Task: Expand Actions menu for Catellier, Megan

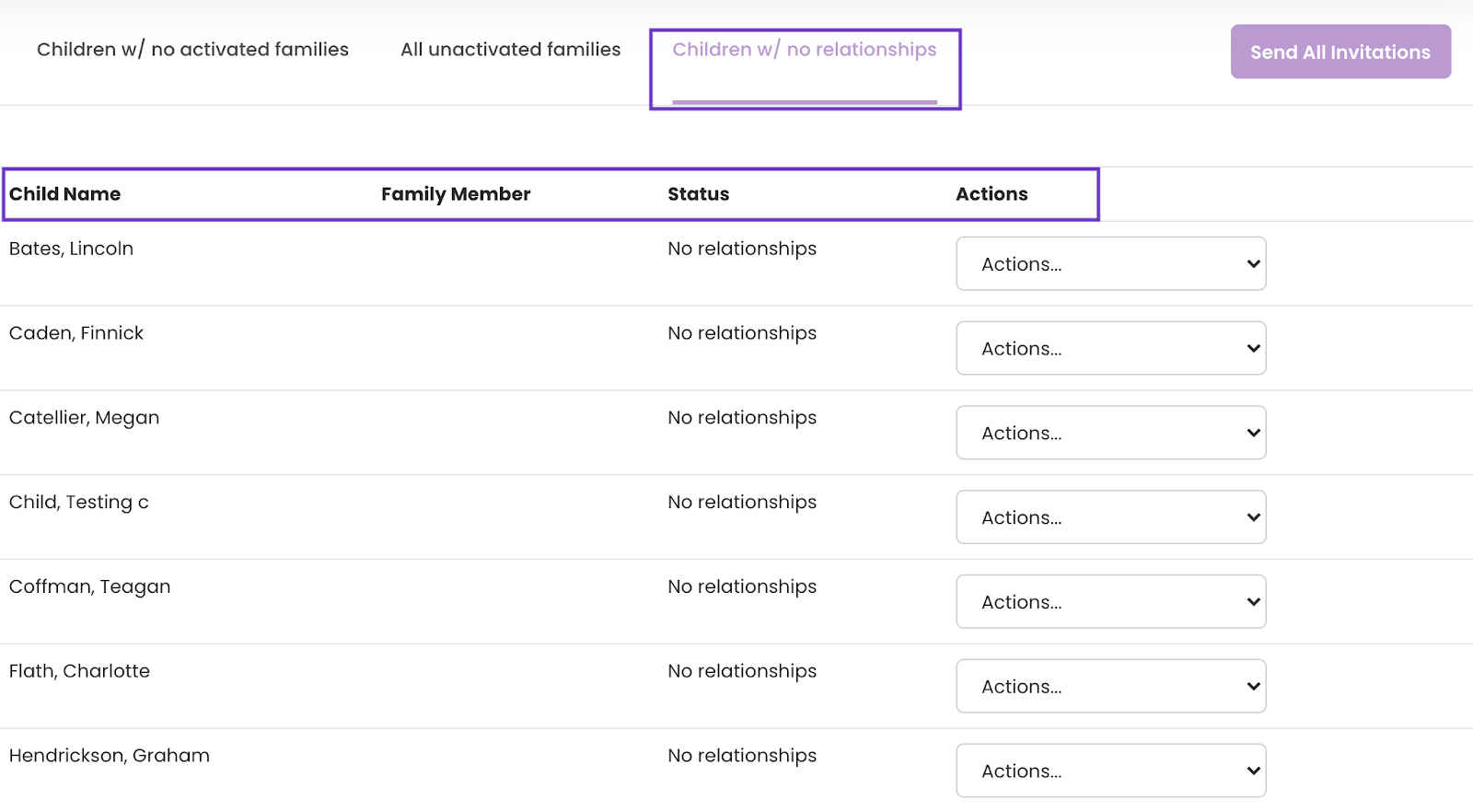Action: coord(1111,433)
